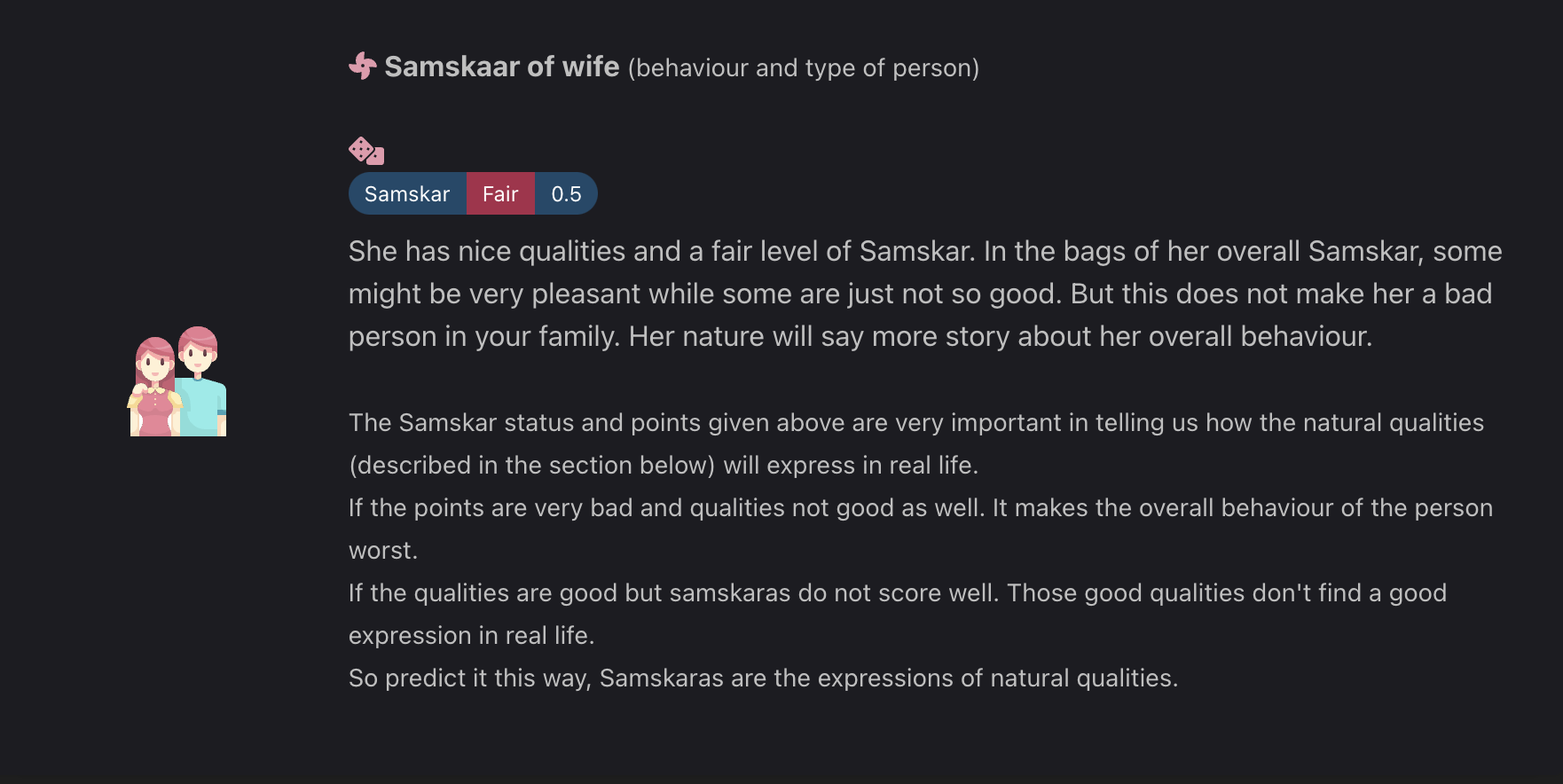Click the woman figure in the couple illustration
Screen dimensions: 1563x784
click(154, 390)
